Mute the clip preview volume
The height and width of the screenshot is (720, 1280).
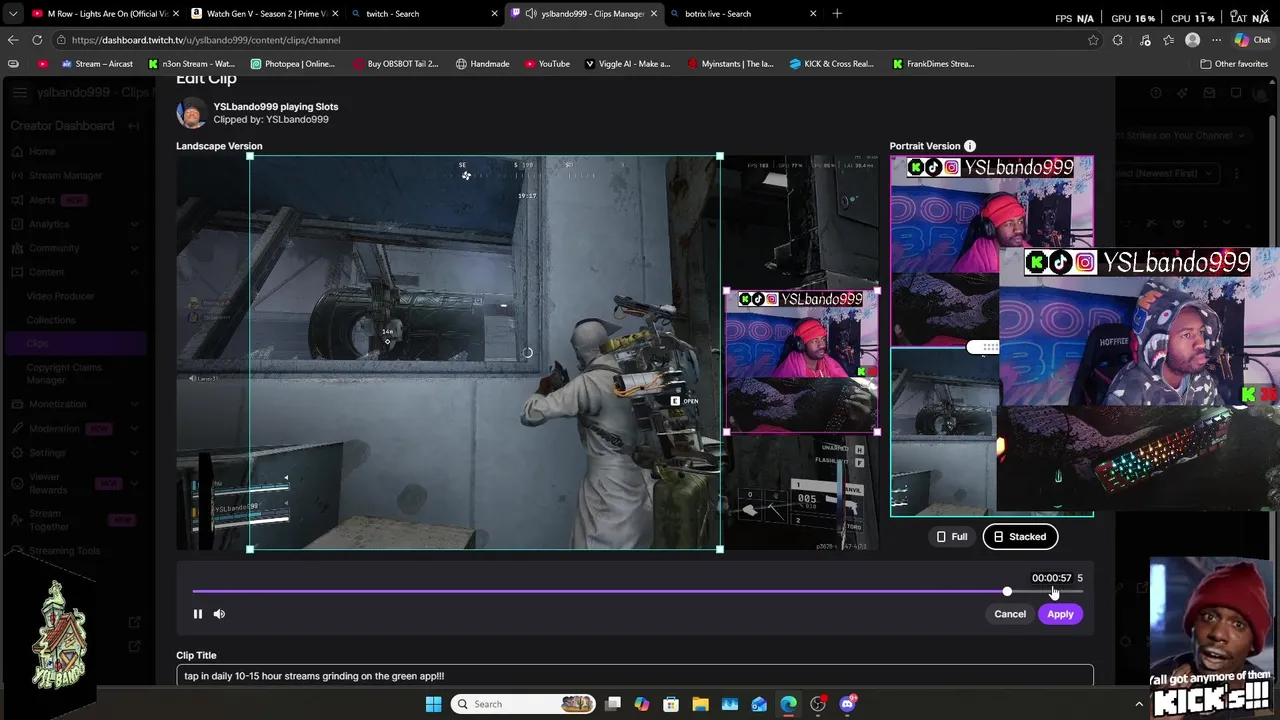point(219,614)
